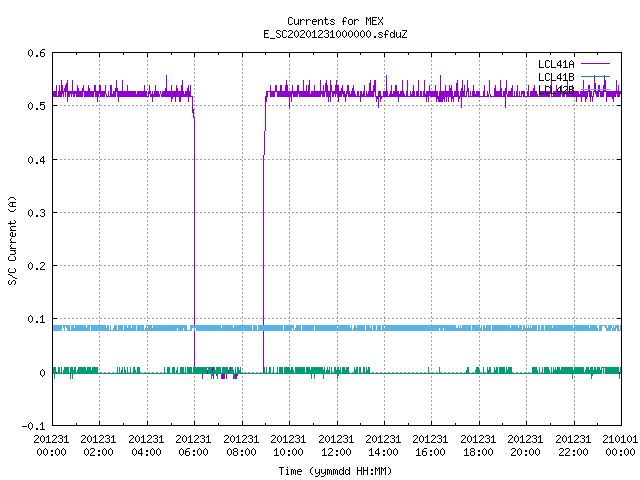Screen dimensions: 640x480
Task: Click the blue LCL42B trace near 0.08 A
Action: 337,328
